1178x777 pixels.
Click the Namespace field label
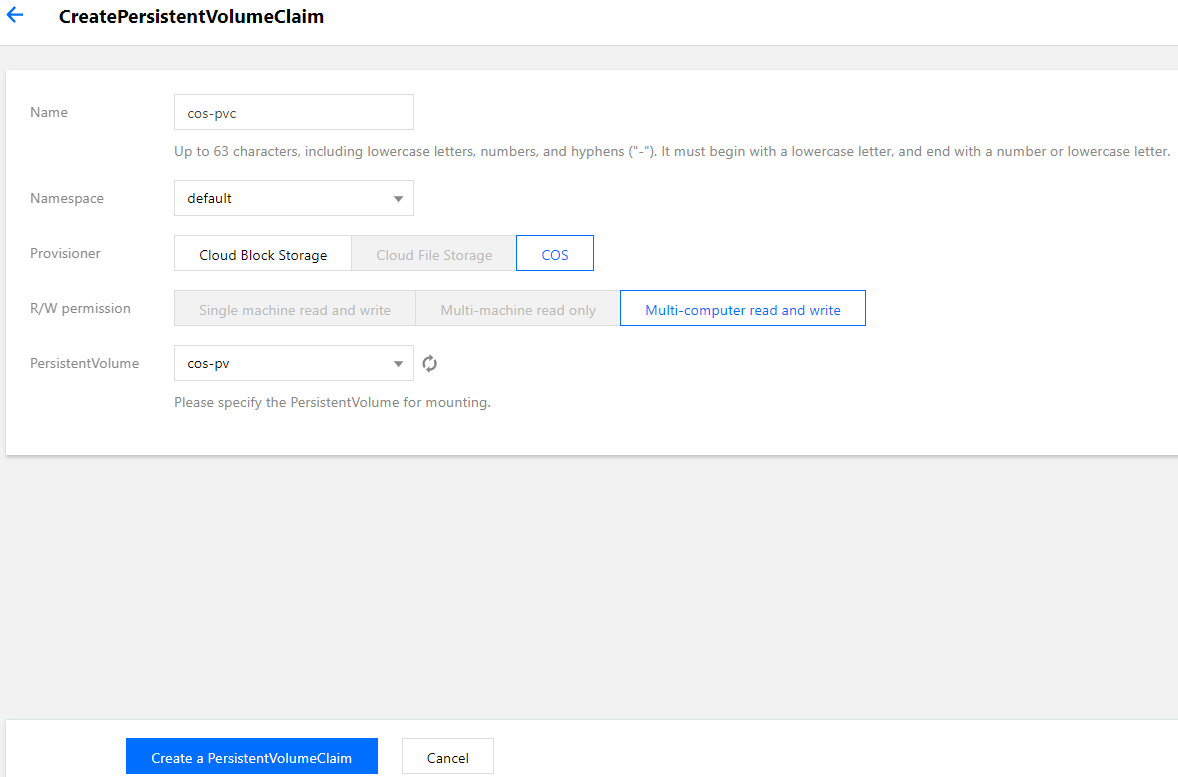[67, 198]
